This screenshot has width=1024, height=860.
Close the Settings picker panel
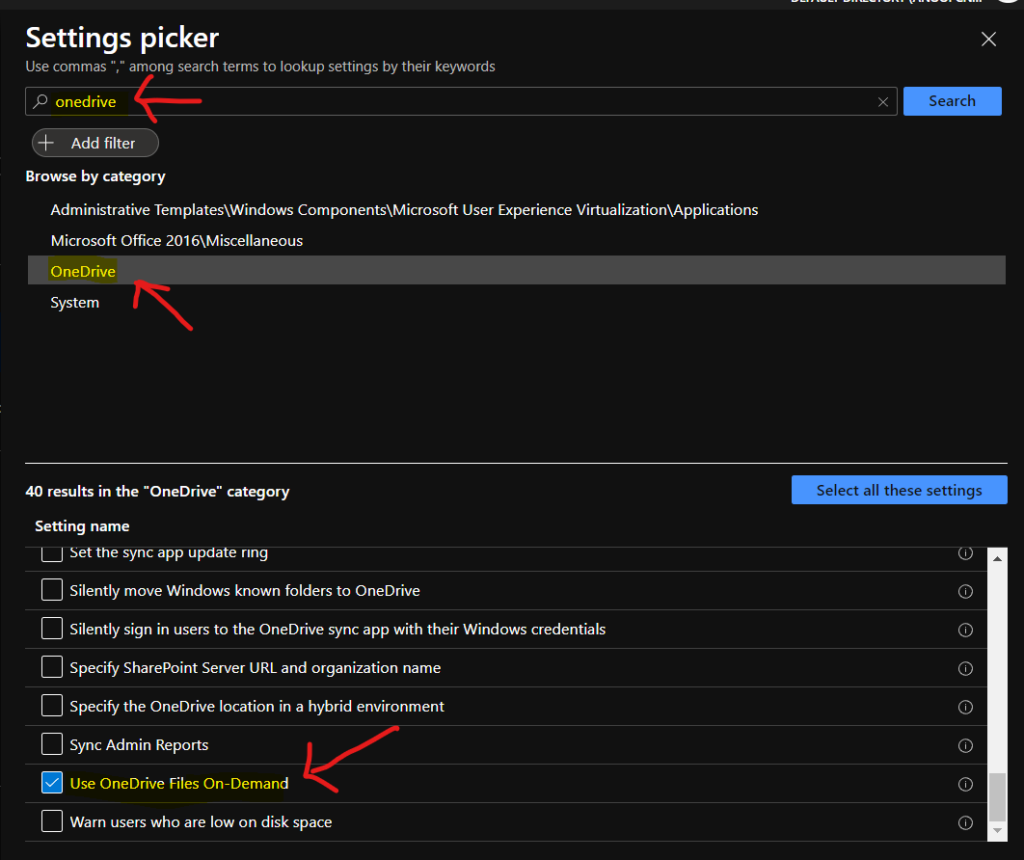click(988, 39)
